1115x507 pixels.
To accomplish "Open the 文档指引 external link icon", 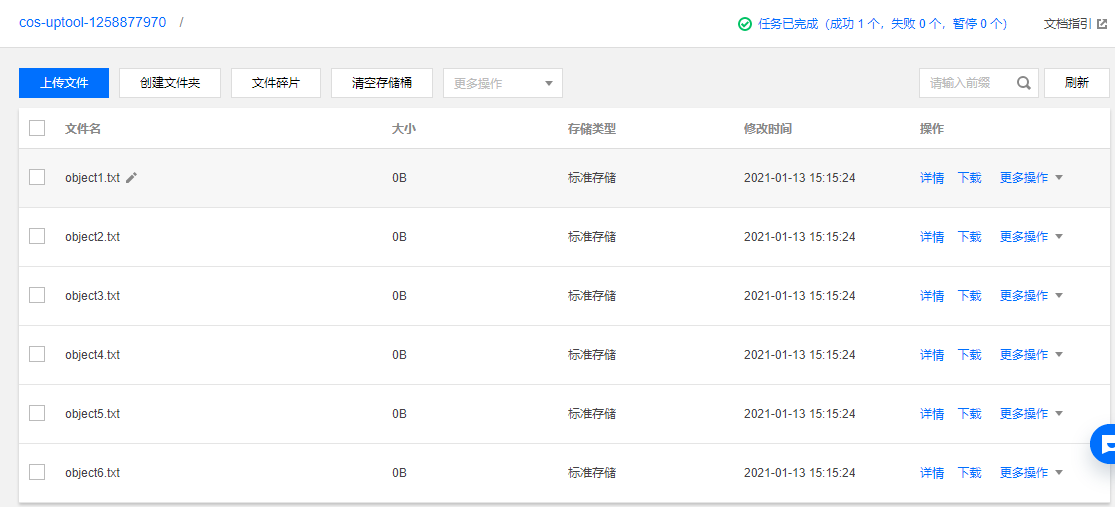I will point(1102,23).
